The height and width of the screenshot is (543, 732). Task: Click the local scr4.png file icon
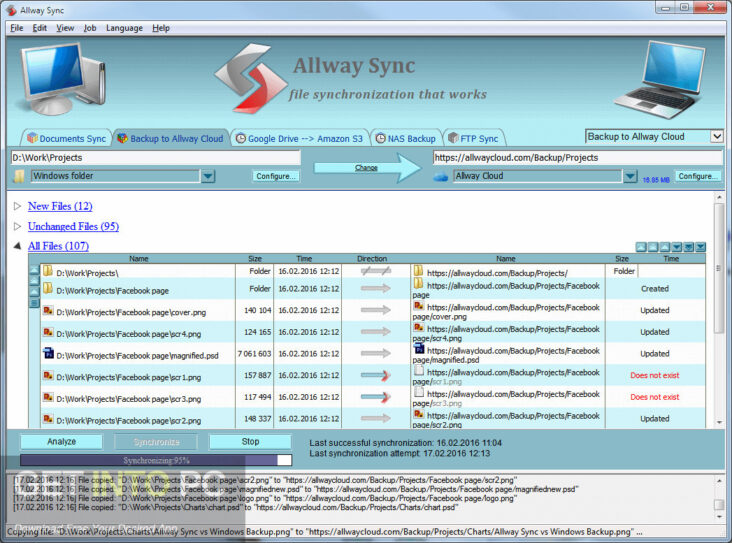pyautogui.click(x=48, y=332)
